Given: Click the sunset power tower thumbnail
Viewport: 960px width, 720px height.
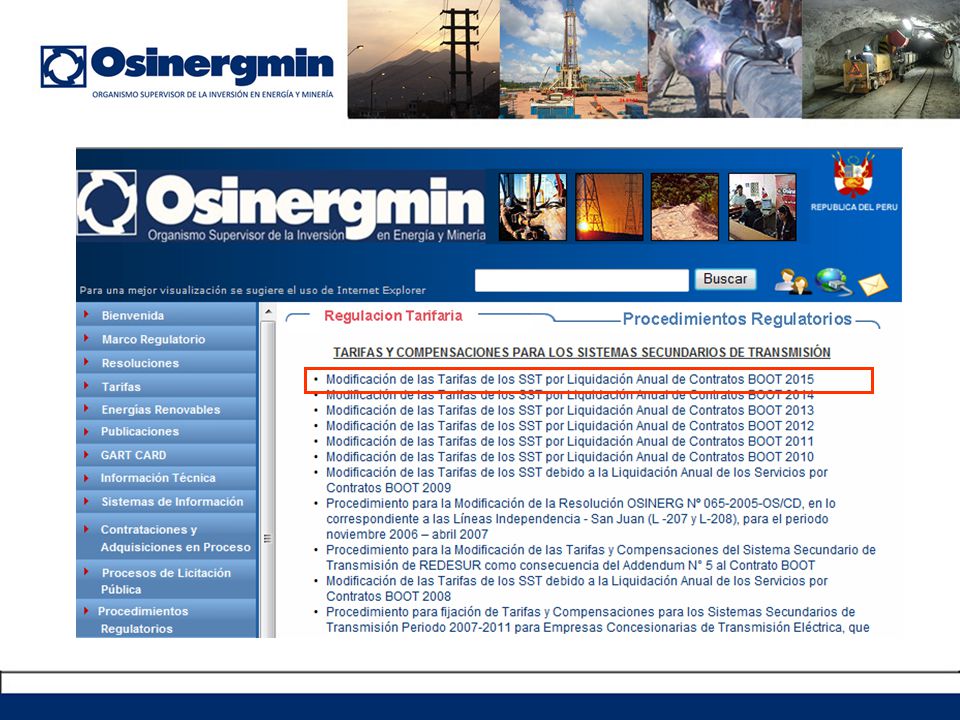Looking at the screenshot, I should tap(609, 207).
